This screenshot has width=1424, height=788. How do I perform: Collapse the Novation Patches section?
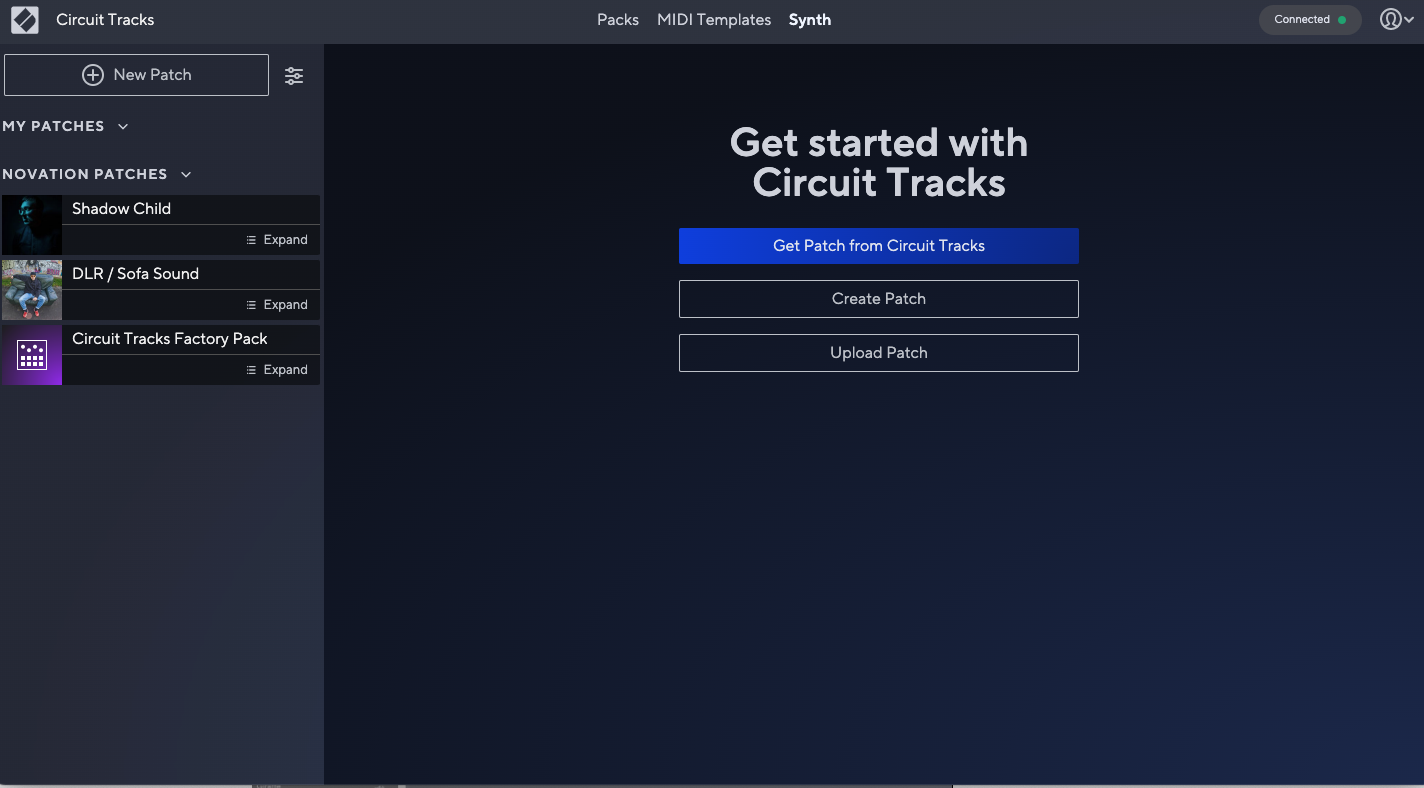click(x=186, y=175)
